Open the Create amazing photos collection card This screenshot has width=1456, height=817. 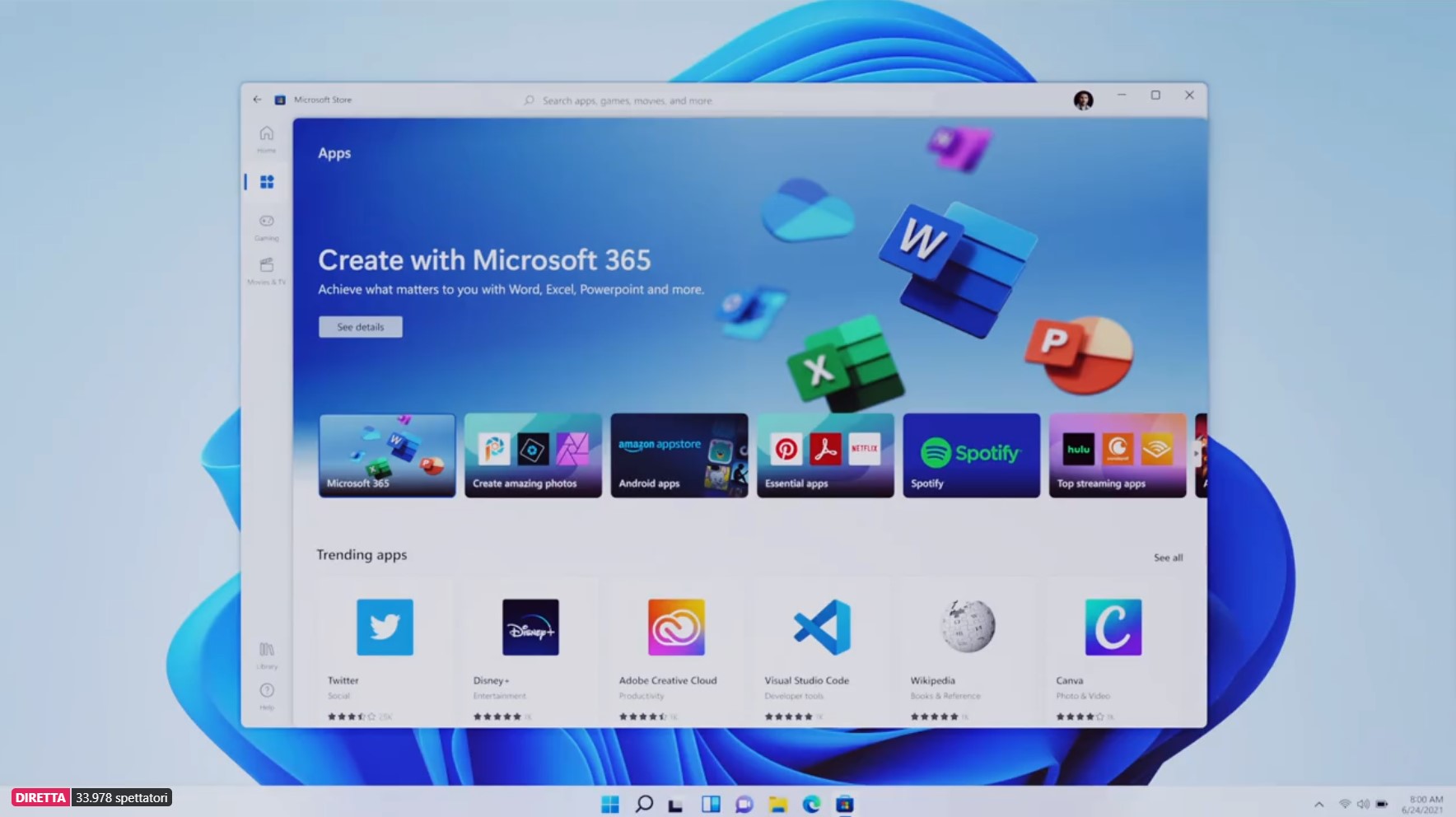coord(533,455)
